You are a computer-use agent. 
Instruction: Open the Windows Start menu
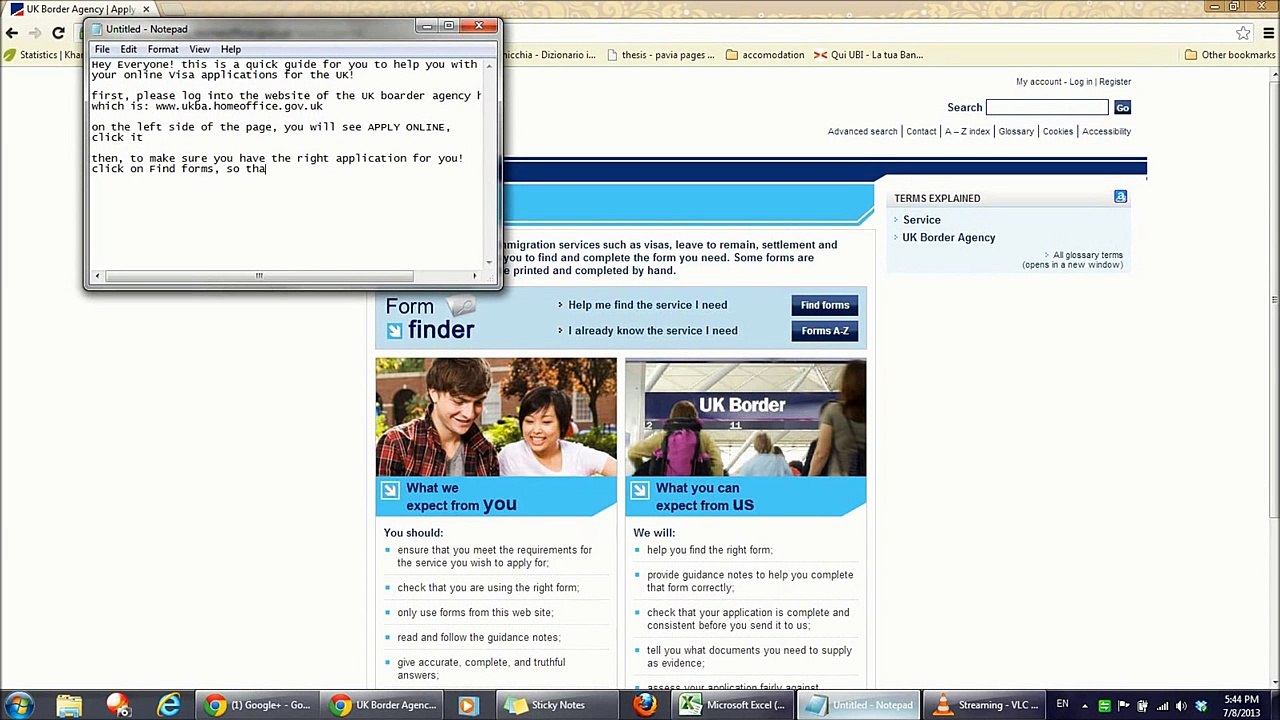(20, 705)
